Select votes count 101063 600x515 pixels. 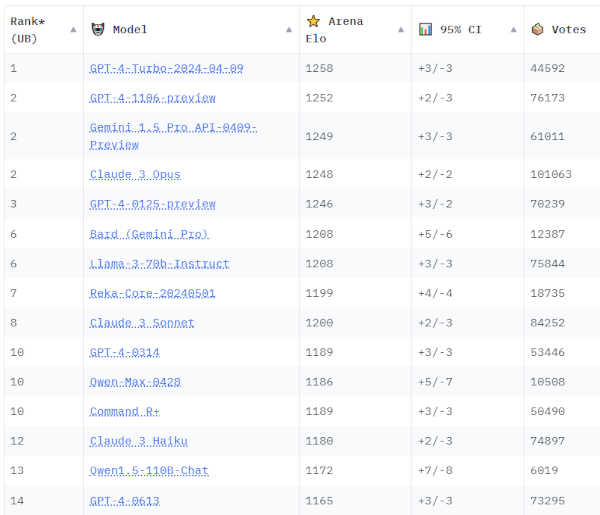551,174
